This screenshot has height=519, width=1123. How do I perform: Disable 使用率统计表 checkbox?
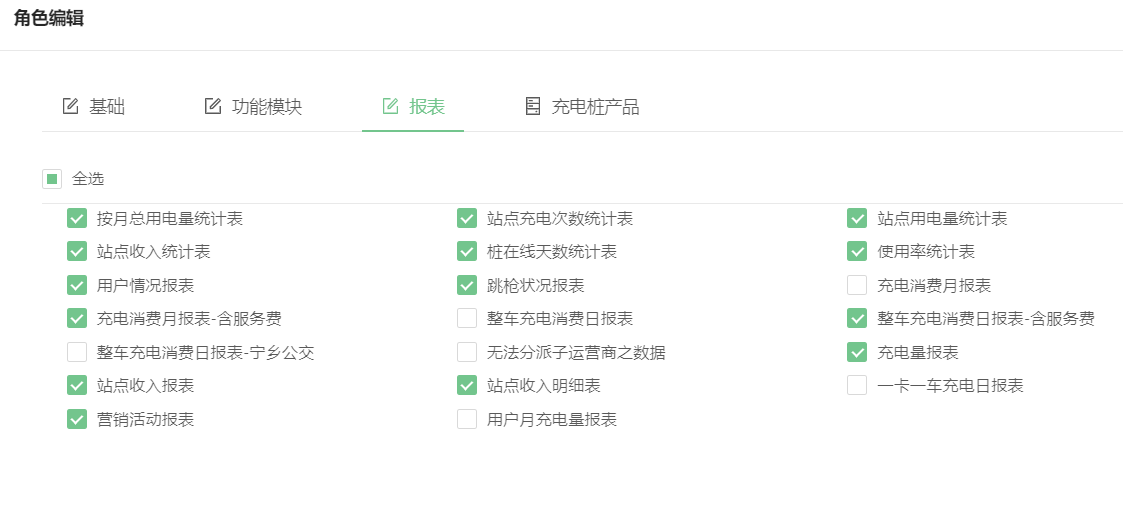click(857, 251)
